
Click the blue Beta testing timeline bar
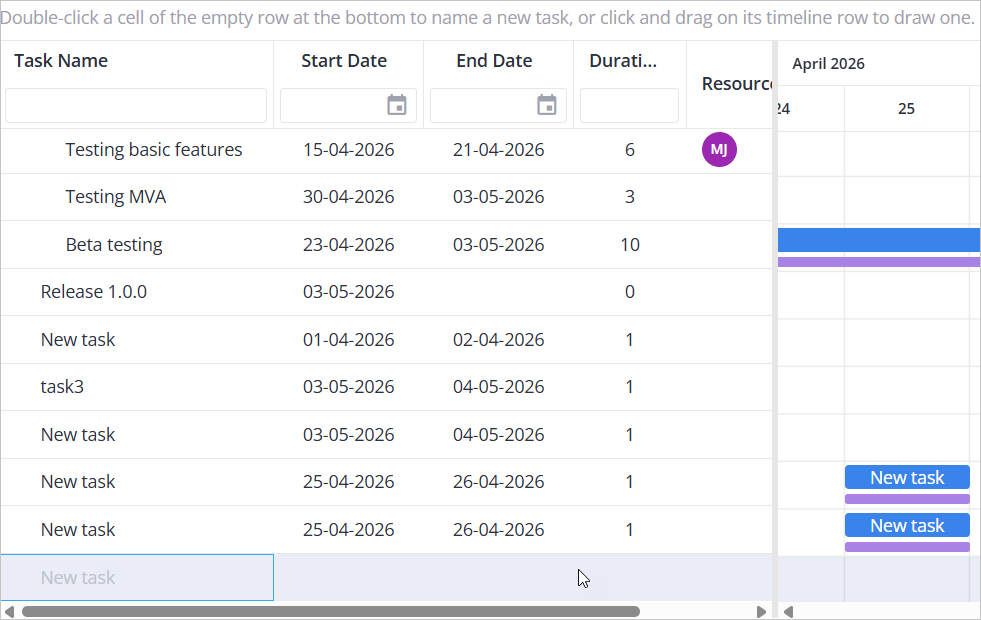(x=878, y=240)
